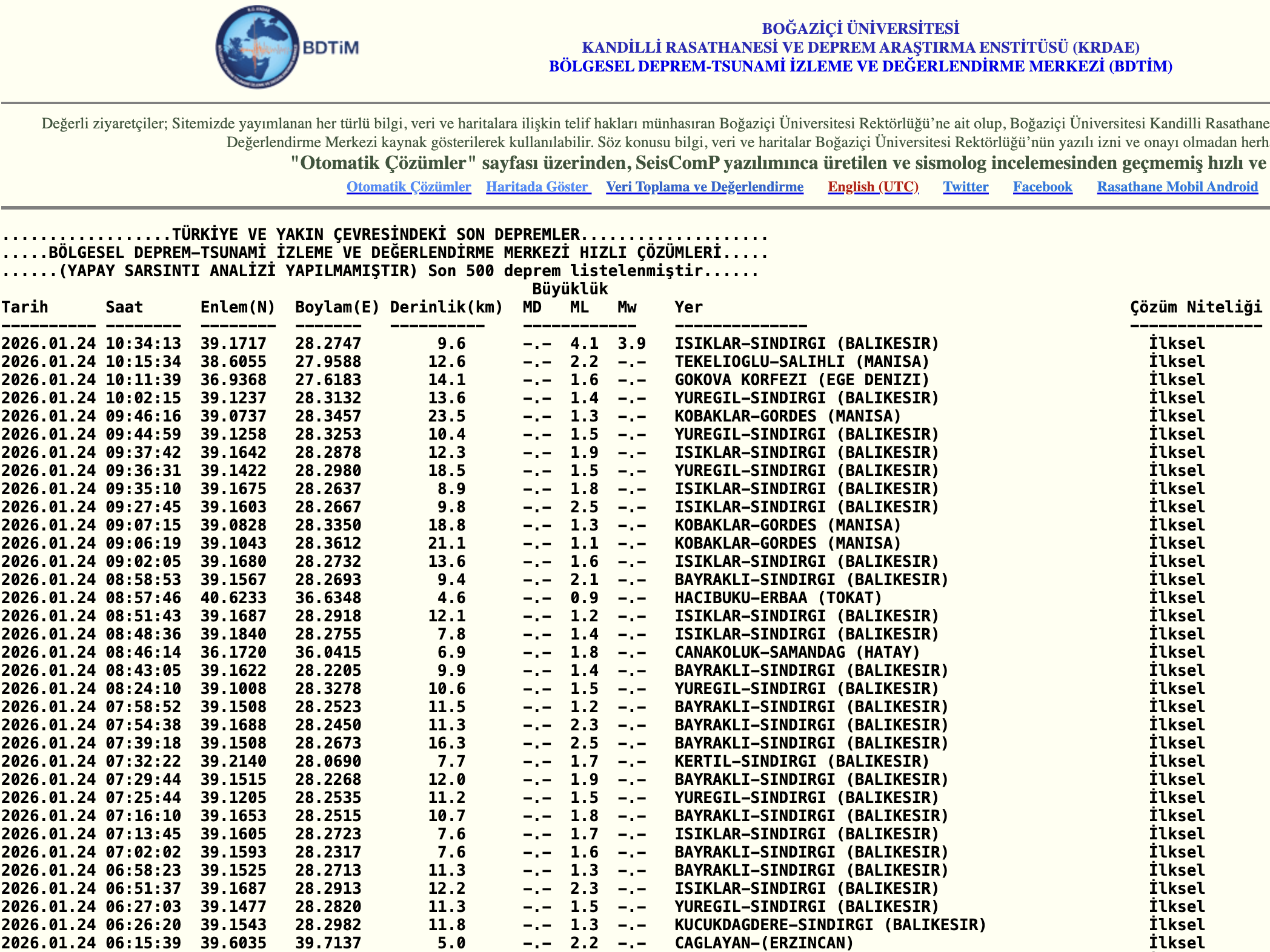This screenshot has width=1270, height=952.
Task: Click the KUCUKDAGDERE-SINDIRGI (BALIKESIR) entry
Action: tap(830, 925)
